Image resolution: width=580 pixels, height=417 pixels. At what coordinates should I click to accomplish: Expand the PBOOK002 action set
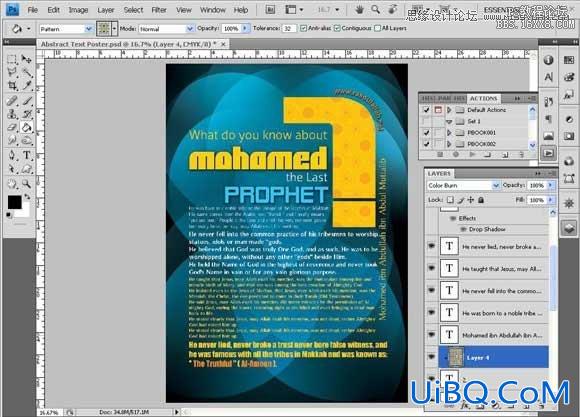click(449, 144)
